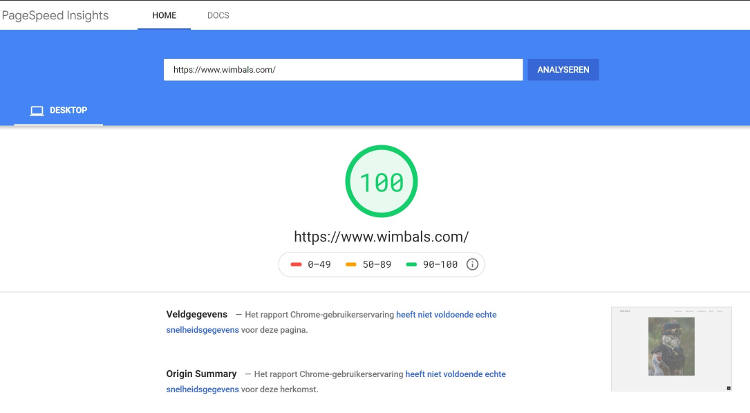Screen dimensions: 750x413
Task: Open the Origin Summary 'snelheidsgegevens' link
Action: click(x=202, y=389)
